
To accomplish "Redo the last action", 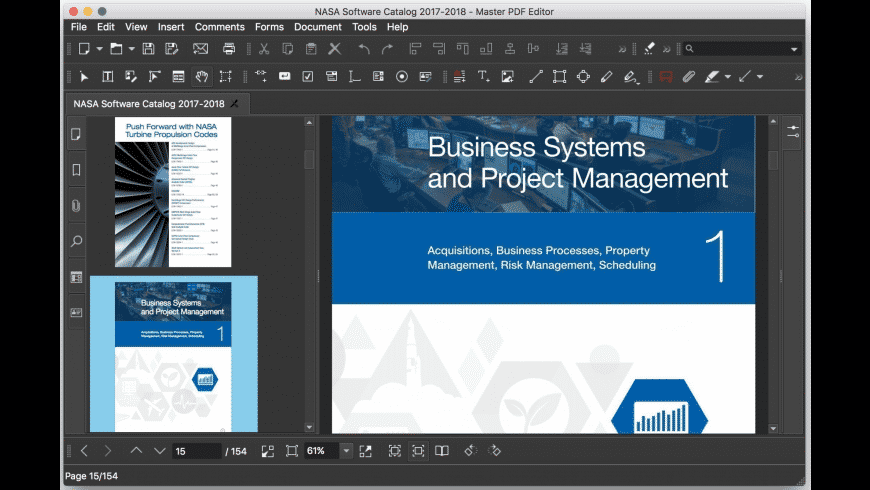I will pyautogui.click(x=387, y=49).
